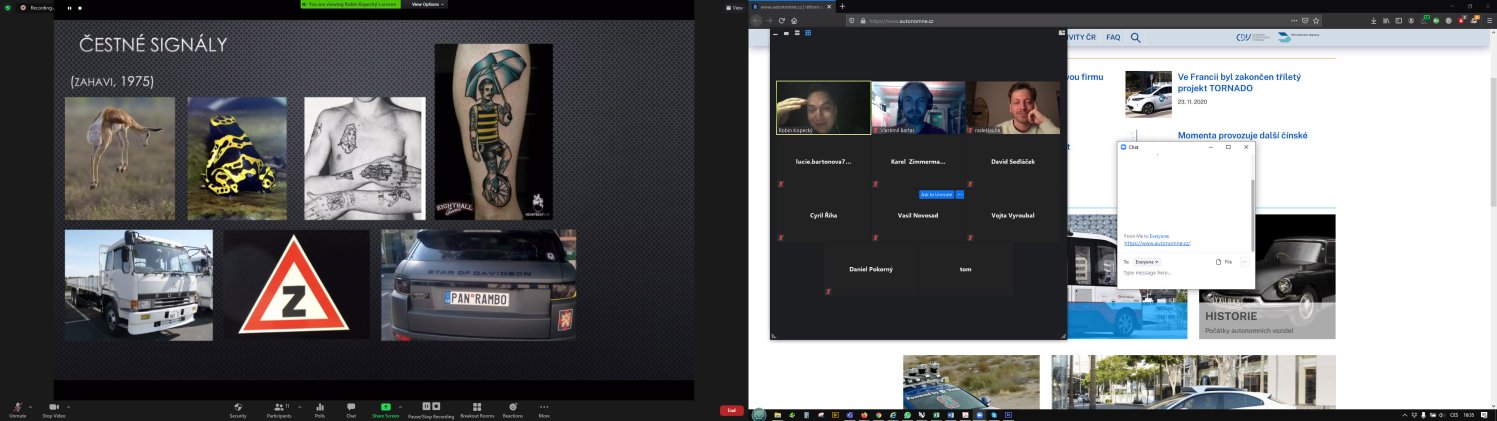Open the FAQ menu item
Screen dimensions: 1497x421
click(x=1113, y=37)
